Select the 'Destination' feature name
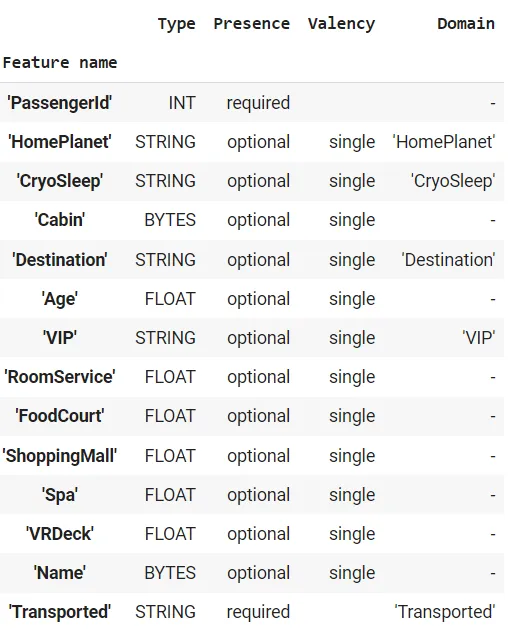This screenshot has height=629, width=517. (59, 260)
